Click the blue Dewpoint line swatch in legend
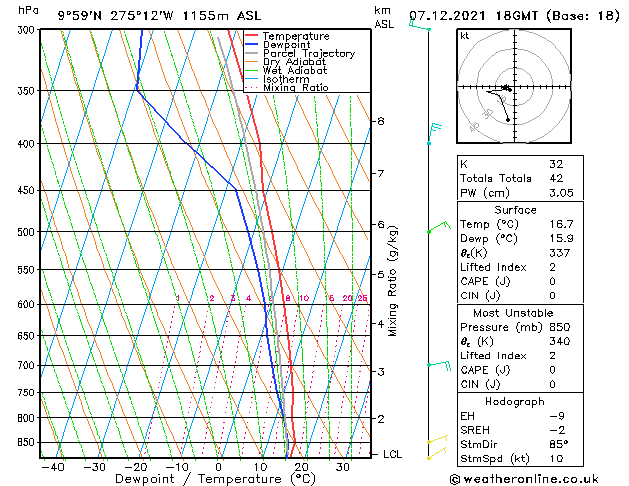The image size is (629, 486). pyautogui.click(x=251, y=44)
